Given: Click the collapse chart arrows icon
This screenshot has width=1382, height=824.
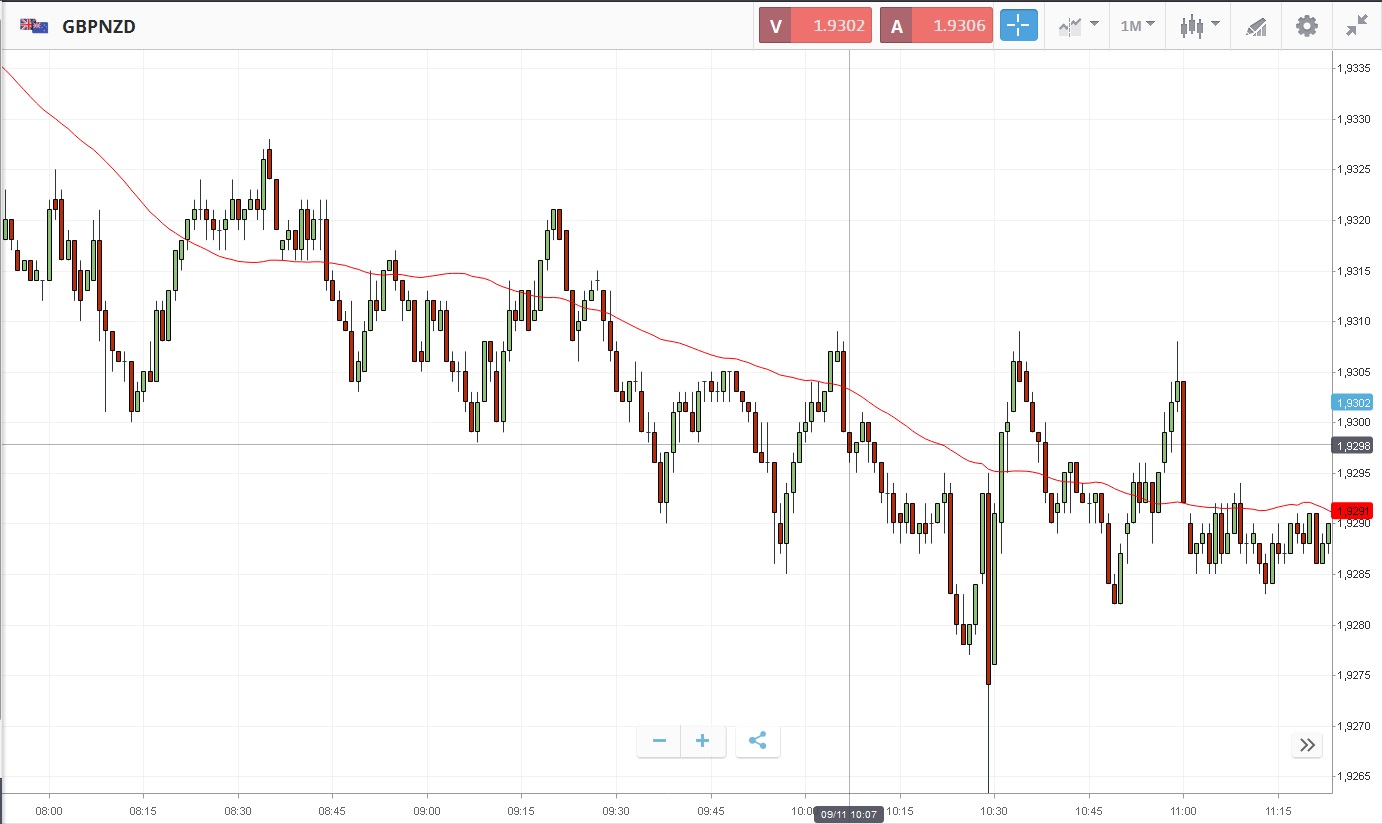Looking at the screenshot, I should click(x=1356, y=26).
